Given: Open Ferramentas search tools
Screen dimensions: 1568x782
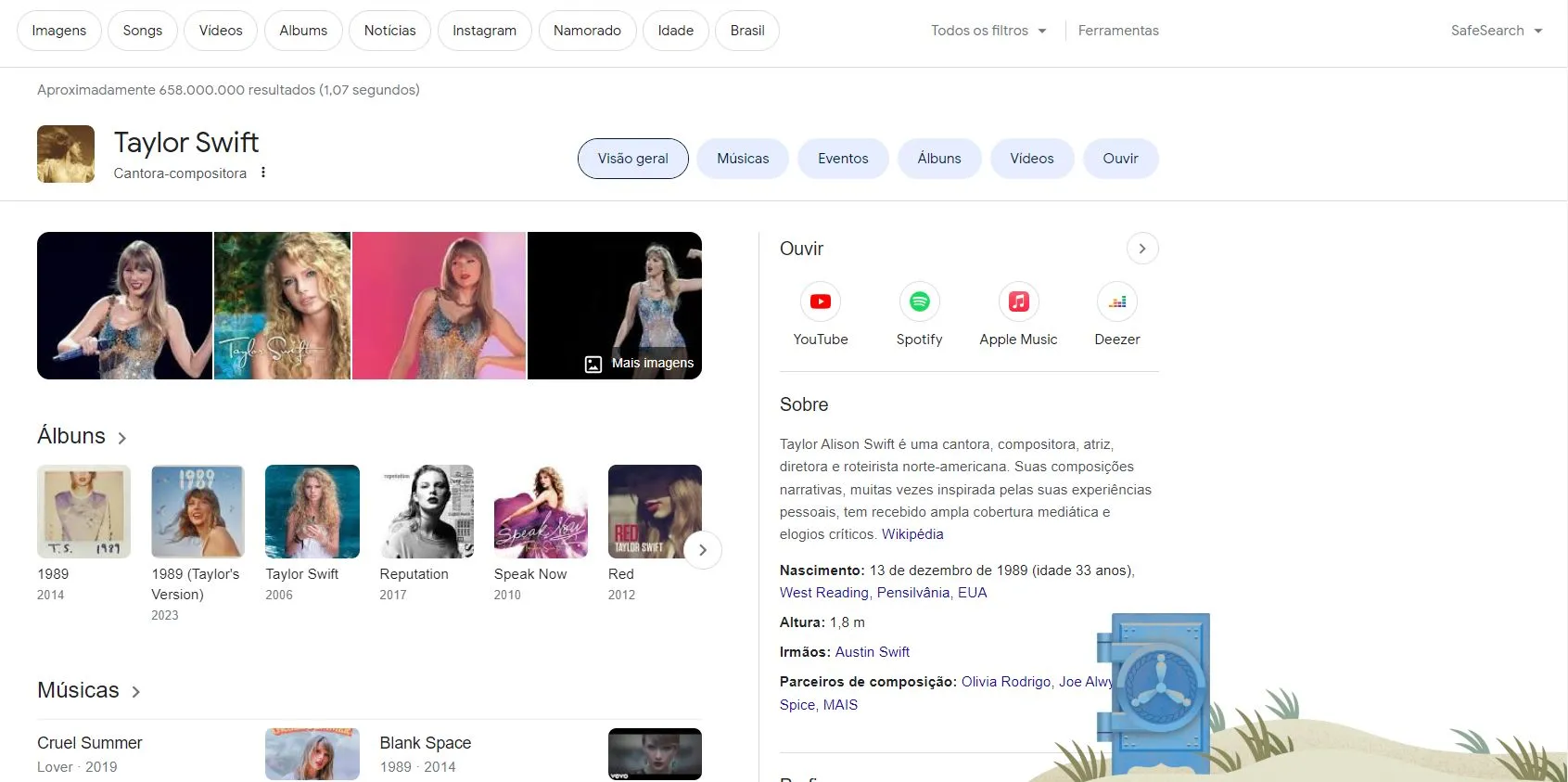Looking at the screenshot, I should pos(1118,31).
